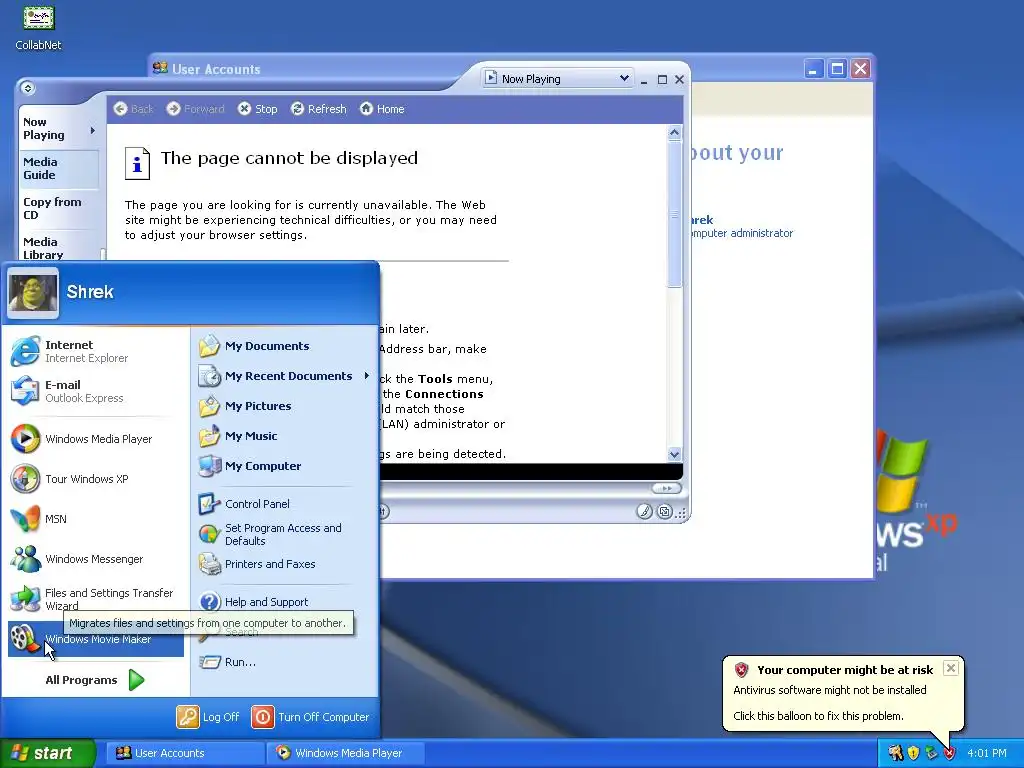Launch Windows Movie Maker
Viewport: 1024px width, 768px height.
click(95, 639)
